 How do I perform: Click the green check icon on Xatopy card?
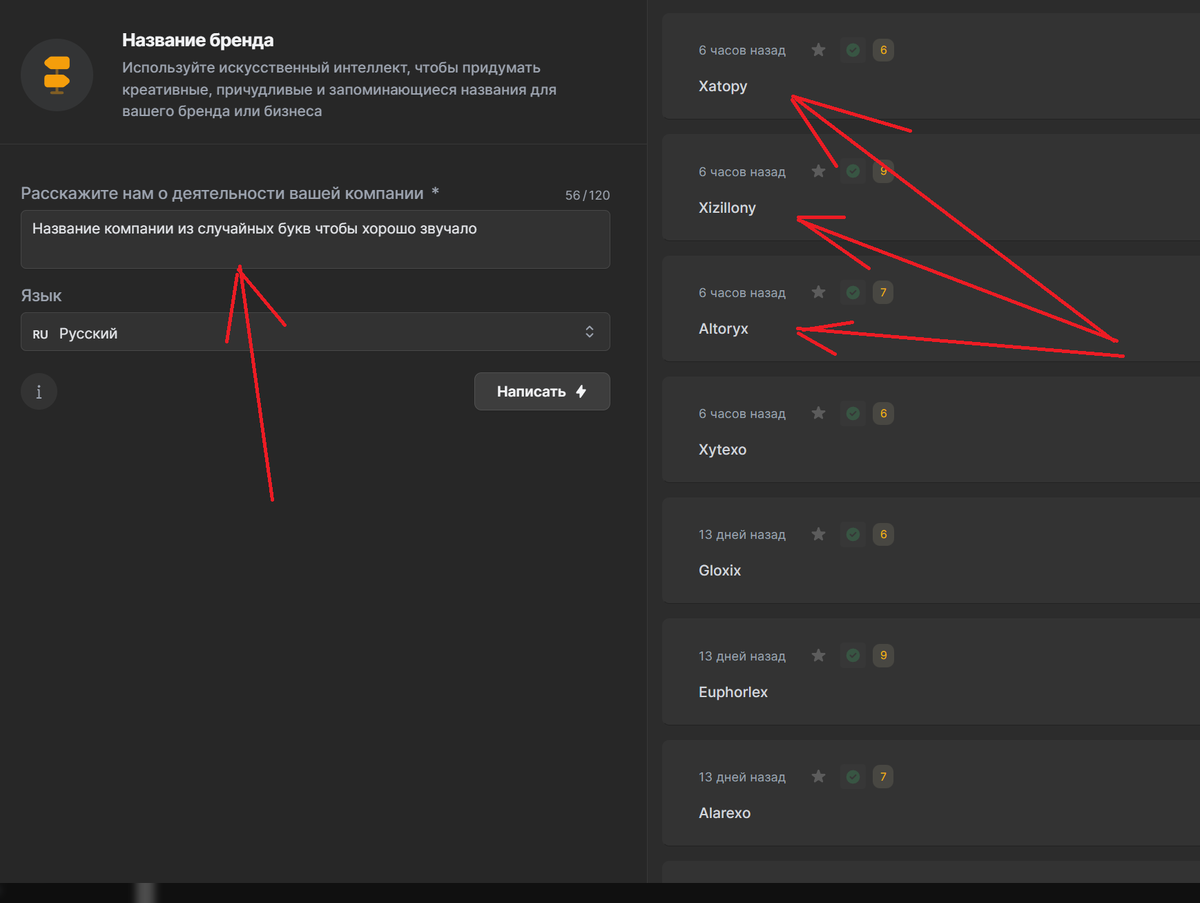tap(853, 50)
